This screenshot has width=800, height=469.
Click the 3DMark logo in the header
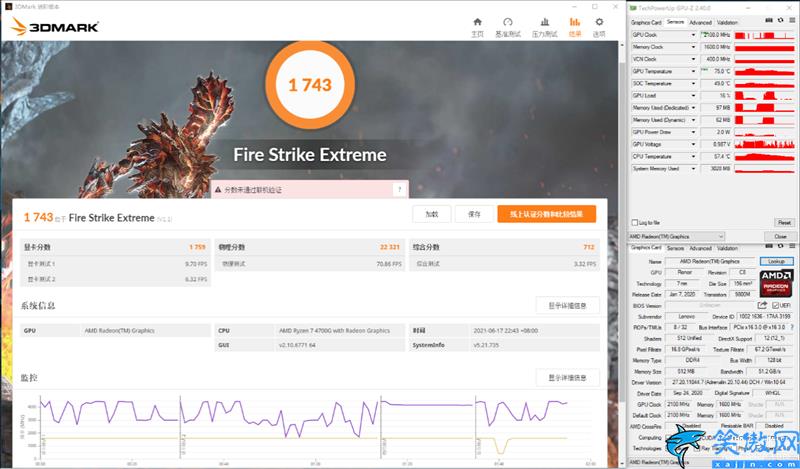point(55,27)
